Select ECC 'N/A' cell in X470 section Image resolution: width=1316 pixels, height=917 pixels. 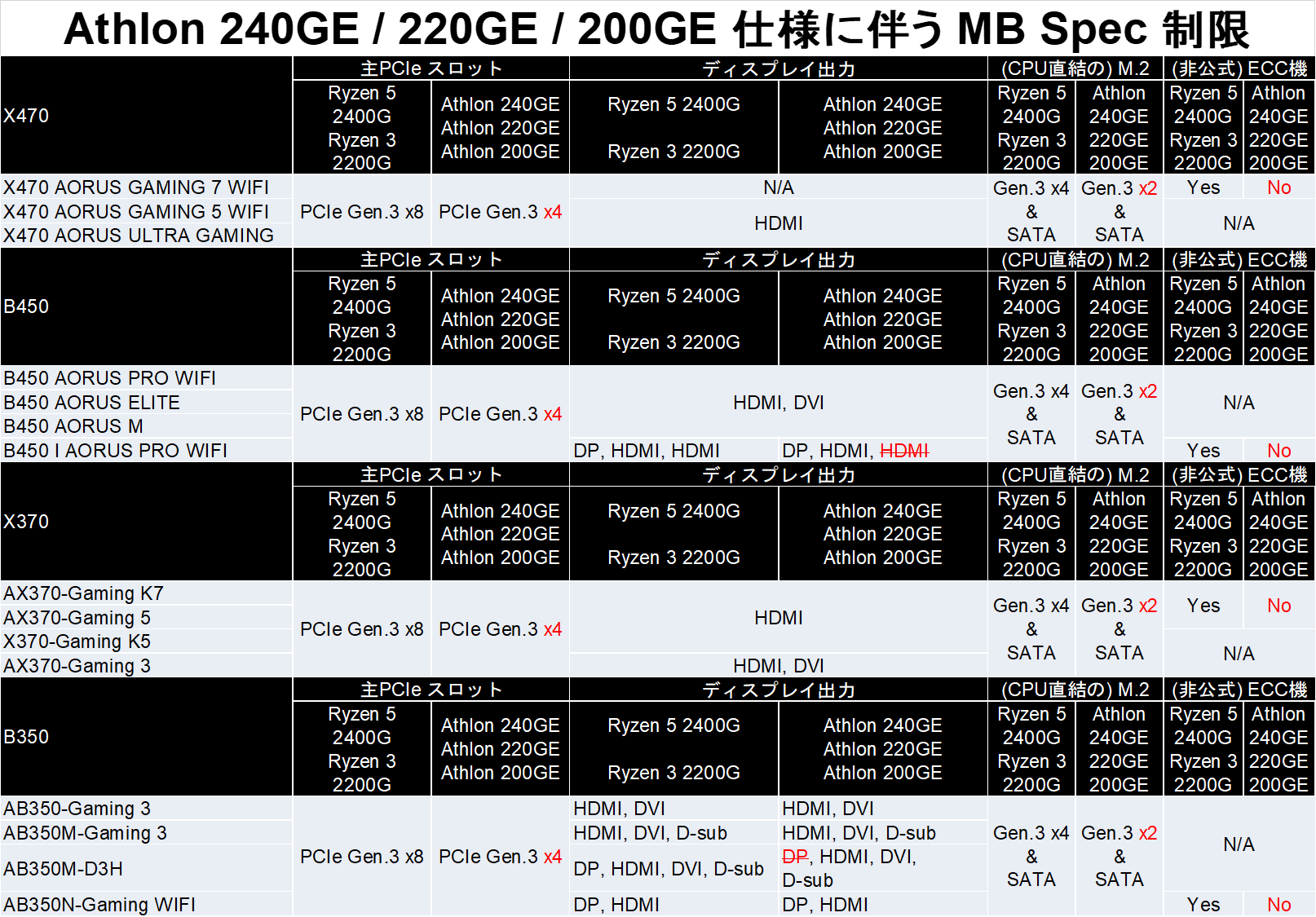[x=1239, y=223]
